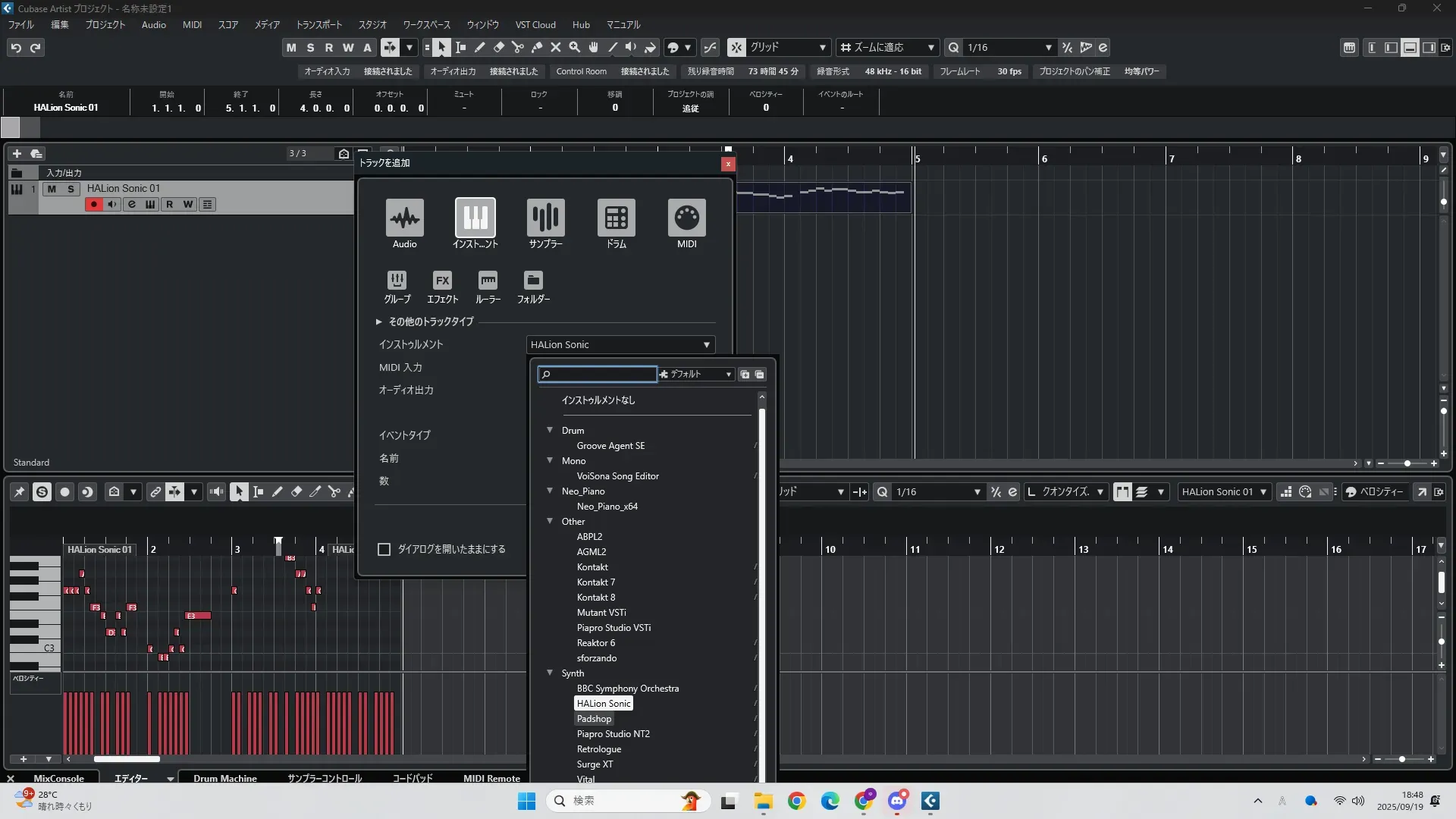Solo the HALion Sonic 01 track
1456x819 pixels.
coord(71,189)
